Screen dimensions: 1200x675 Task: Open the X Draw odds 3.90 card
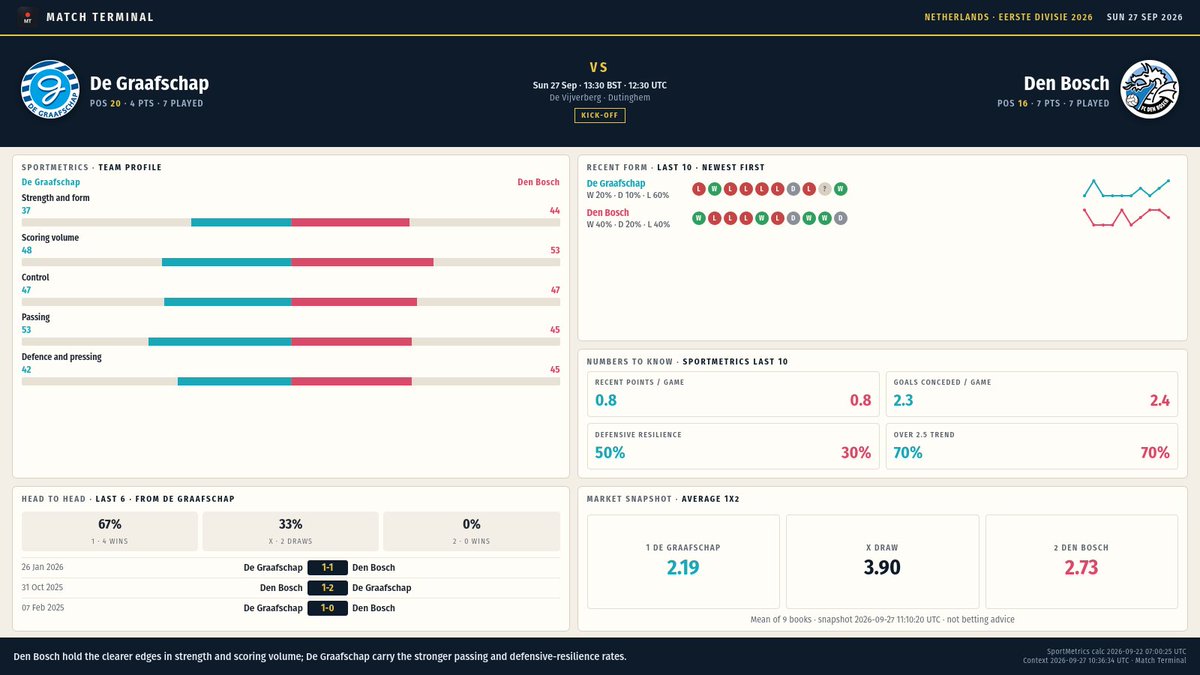(x=882, y=561)
